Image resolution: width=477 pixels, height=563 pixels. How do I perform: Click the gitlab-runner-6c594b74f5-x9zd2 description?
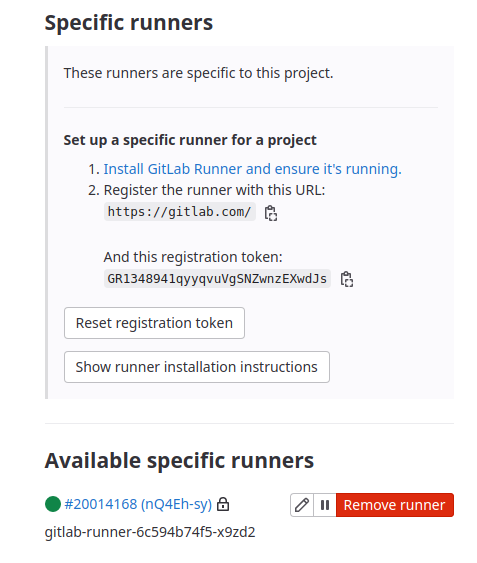pyautogui.click(x=150, y=532)
